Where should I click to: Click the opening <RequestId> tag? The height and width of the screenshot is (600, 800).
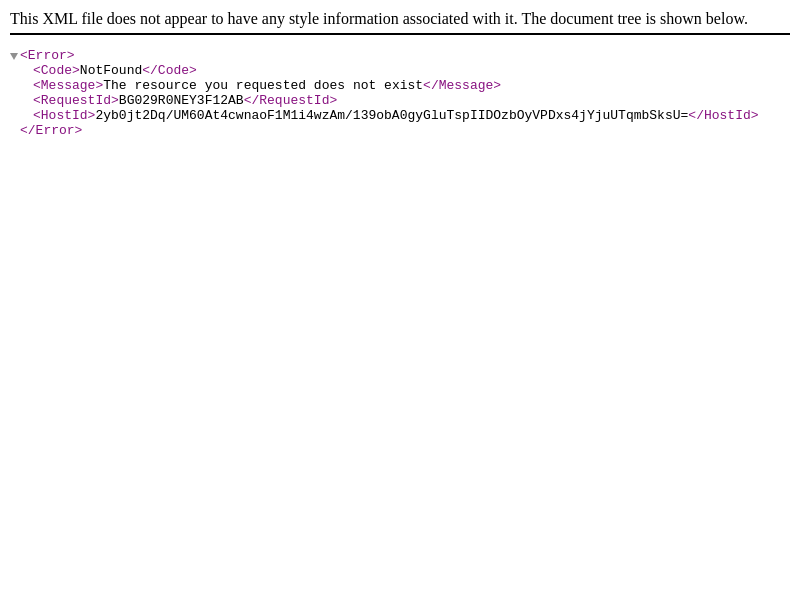coord(75,101)
